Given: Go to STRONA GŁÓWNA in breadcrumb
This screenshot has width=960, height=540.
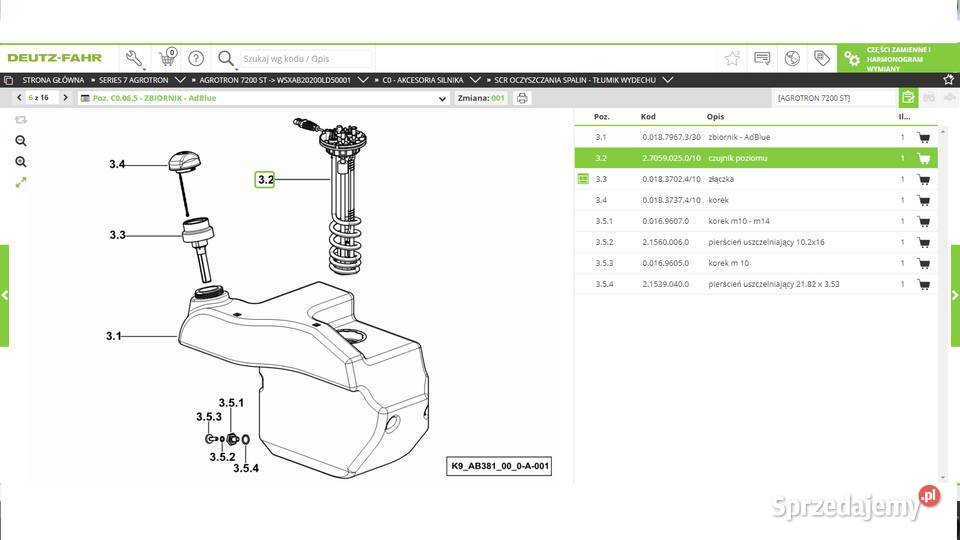Looking at the screenshot, I should coord(52,79).
